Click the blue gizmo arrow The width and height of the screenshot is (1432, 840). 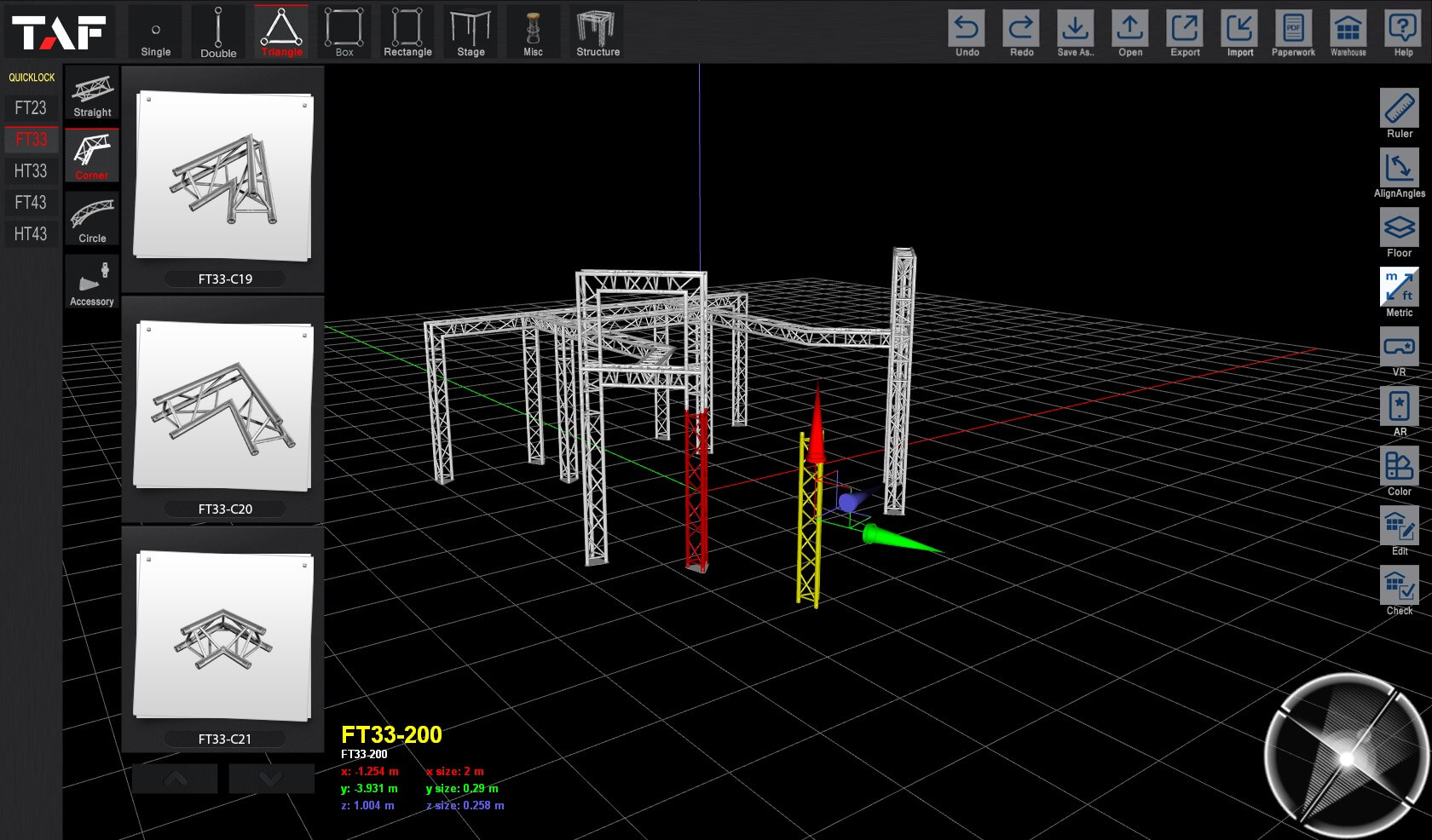(853, 500)
